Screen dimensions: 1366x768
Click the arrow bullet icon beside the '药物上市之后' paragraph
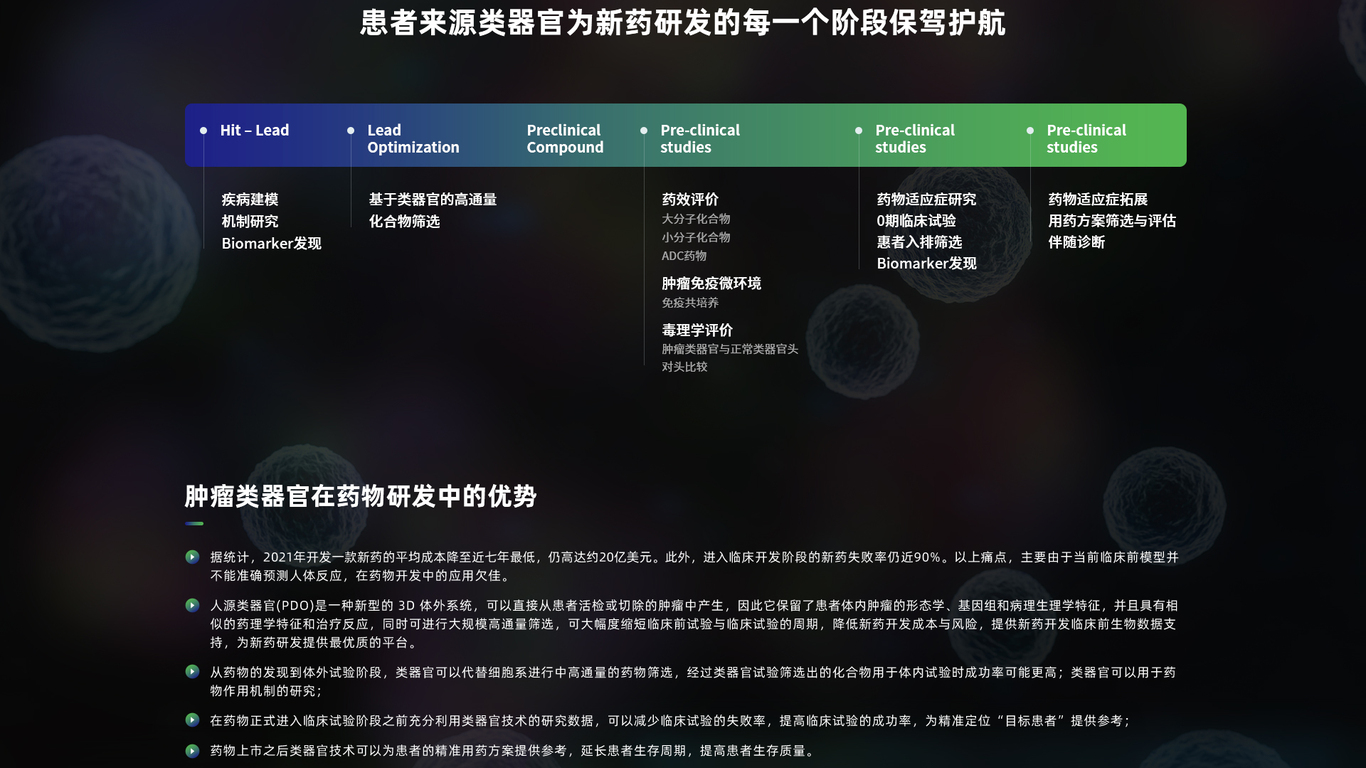(x=192, y=751)
